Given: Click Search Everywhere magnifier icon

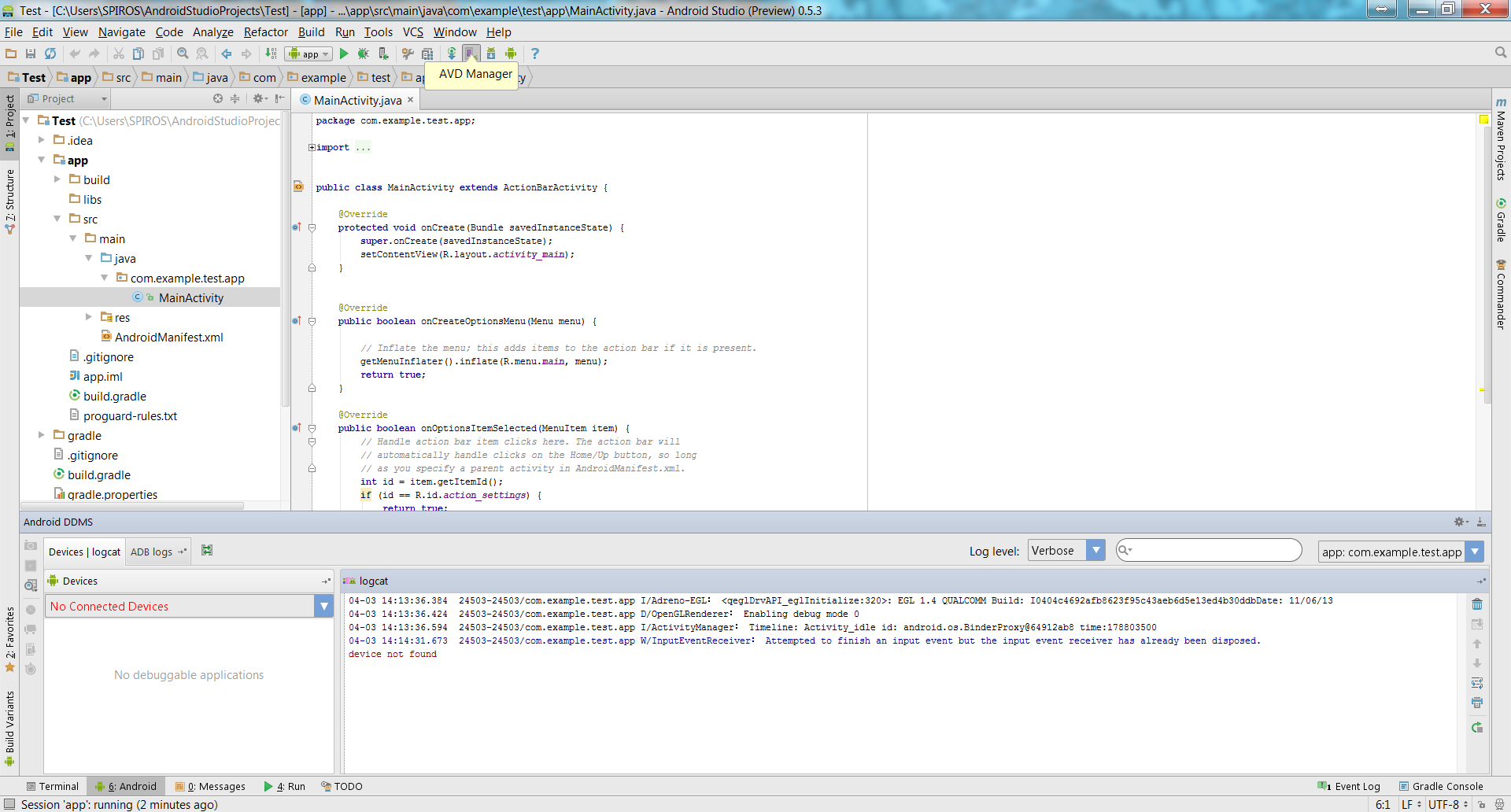Looking at the screenshot, I should tap(1501, 53).
